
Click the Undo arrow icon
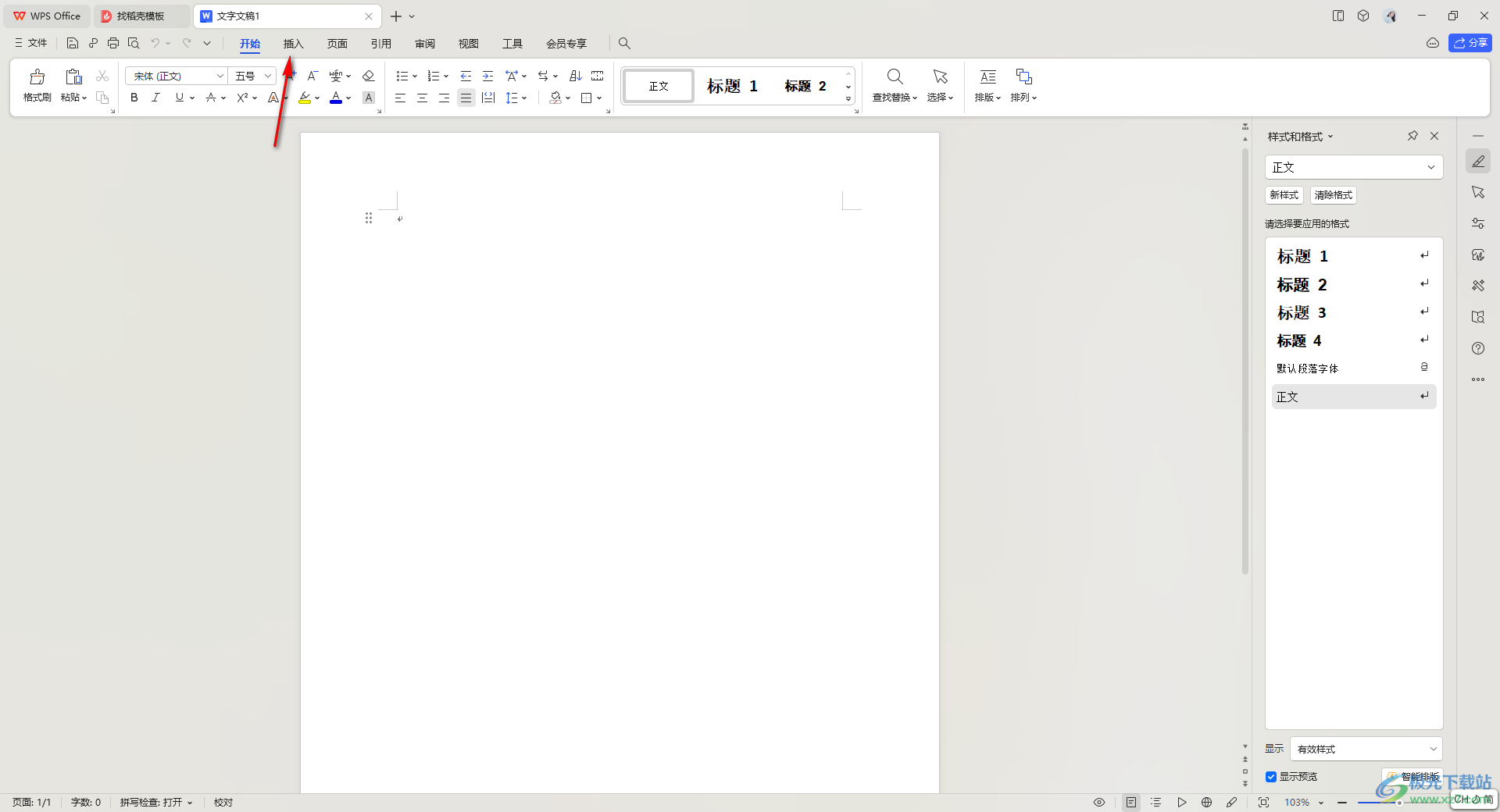point(155,43)
